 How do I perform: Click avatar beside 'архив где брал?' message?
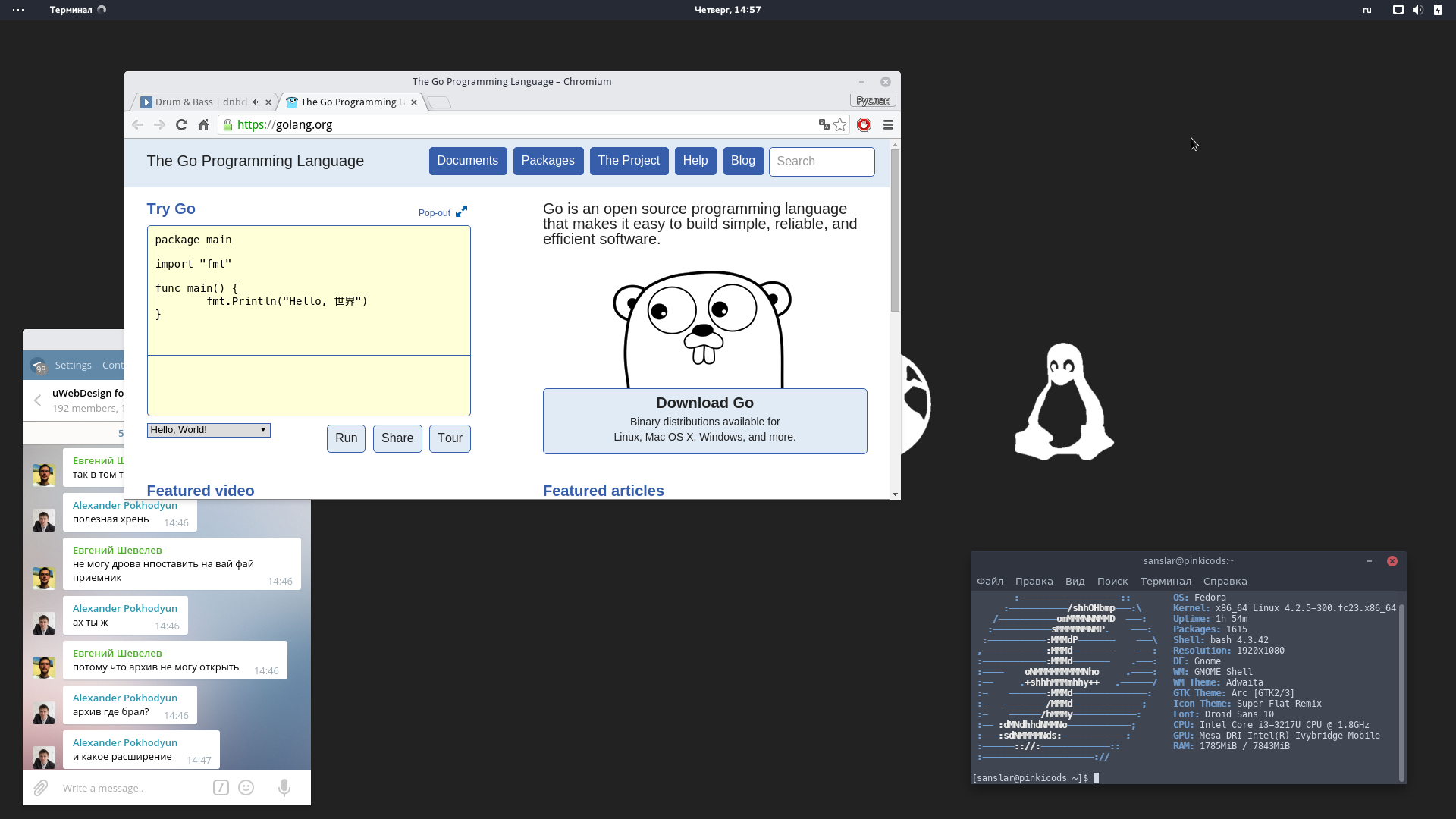44,713
